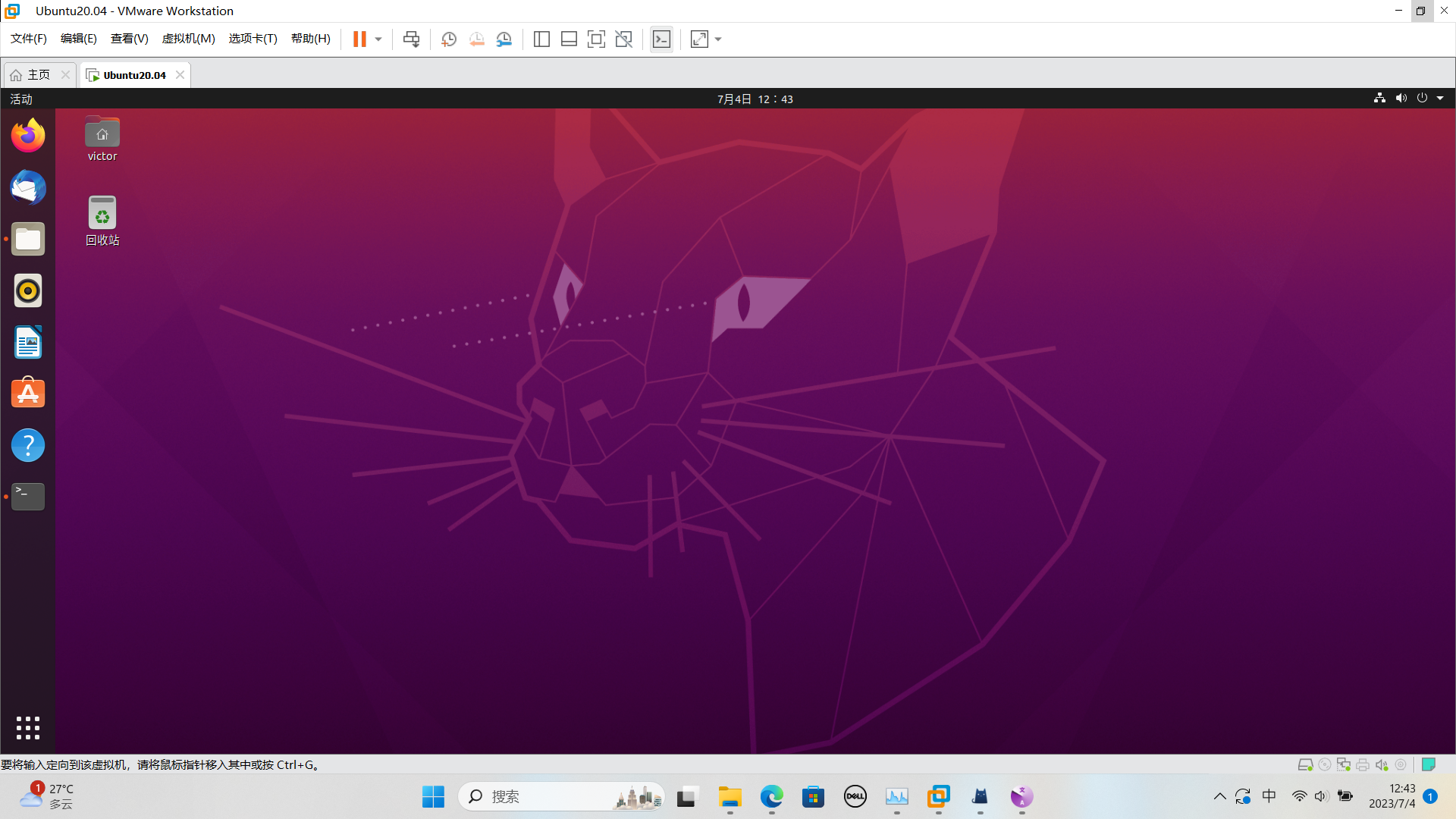Click the VMware Workstation taskbar icon

point(939,796)
